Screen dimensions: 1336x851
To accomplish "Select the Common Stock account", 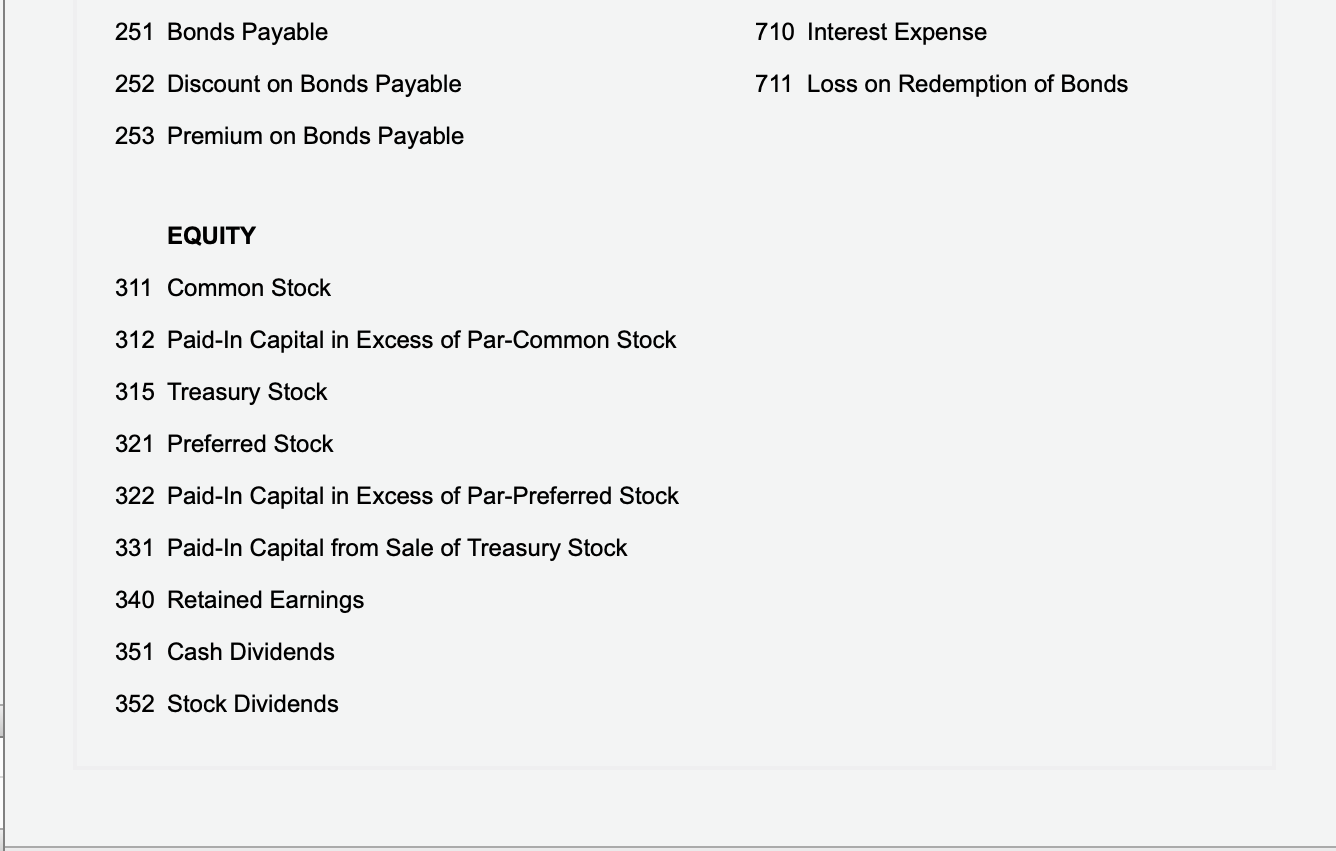I will pyautogui.click(x=249, y=288).
